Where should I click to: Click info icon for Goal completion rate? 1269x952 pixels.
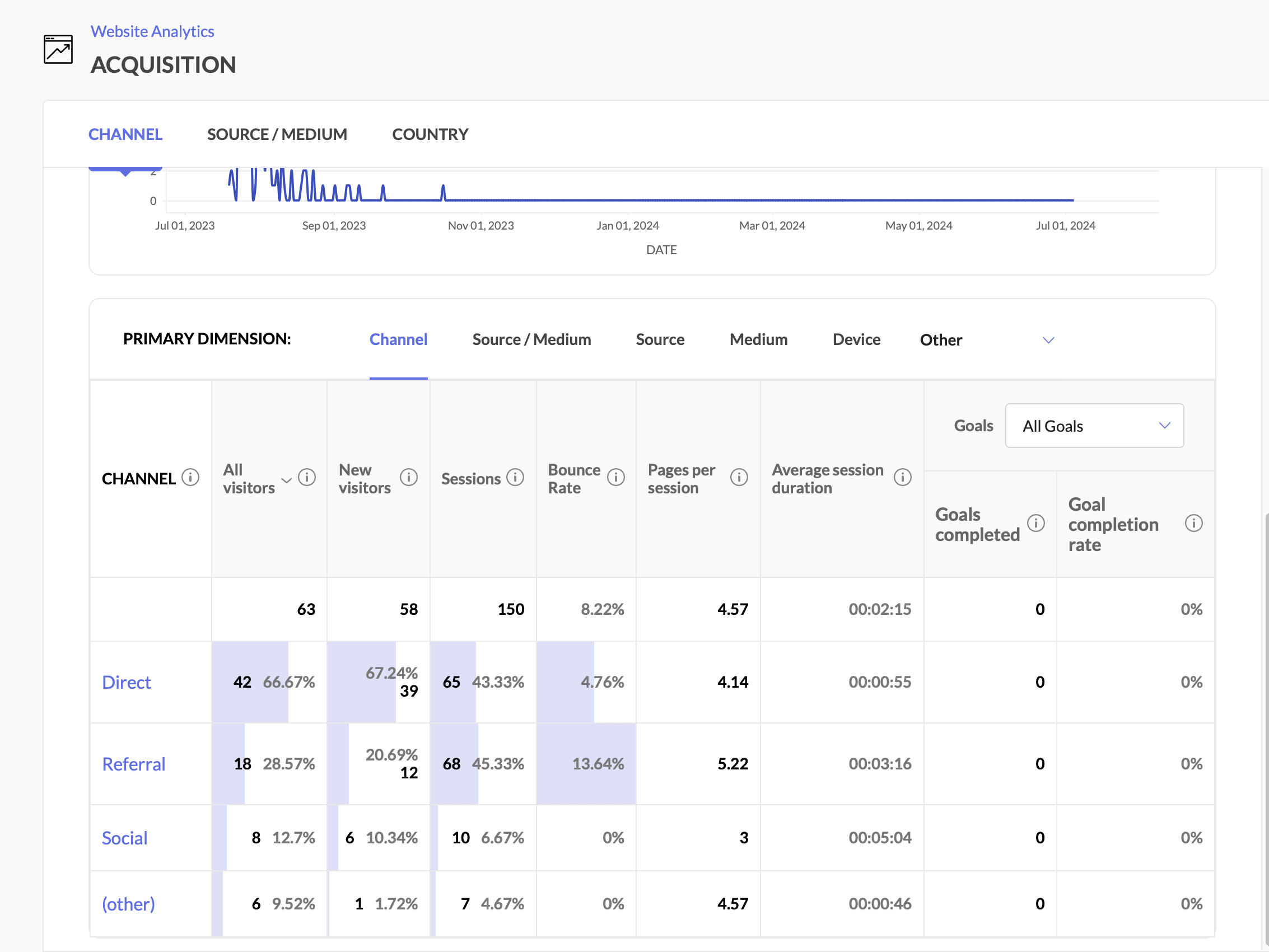click(1193, 524)
